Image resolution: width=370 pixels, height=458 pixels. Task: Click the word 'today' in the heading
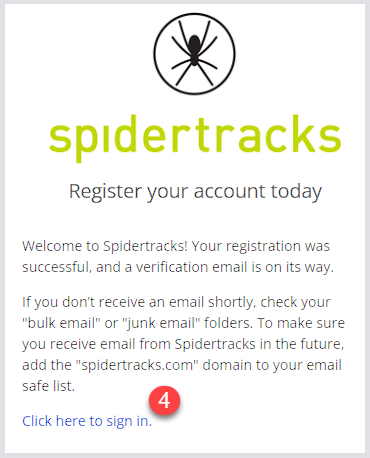(296, 192)
